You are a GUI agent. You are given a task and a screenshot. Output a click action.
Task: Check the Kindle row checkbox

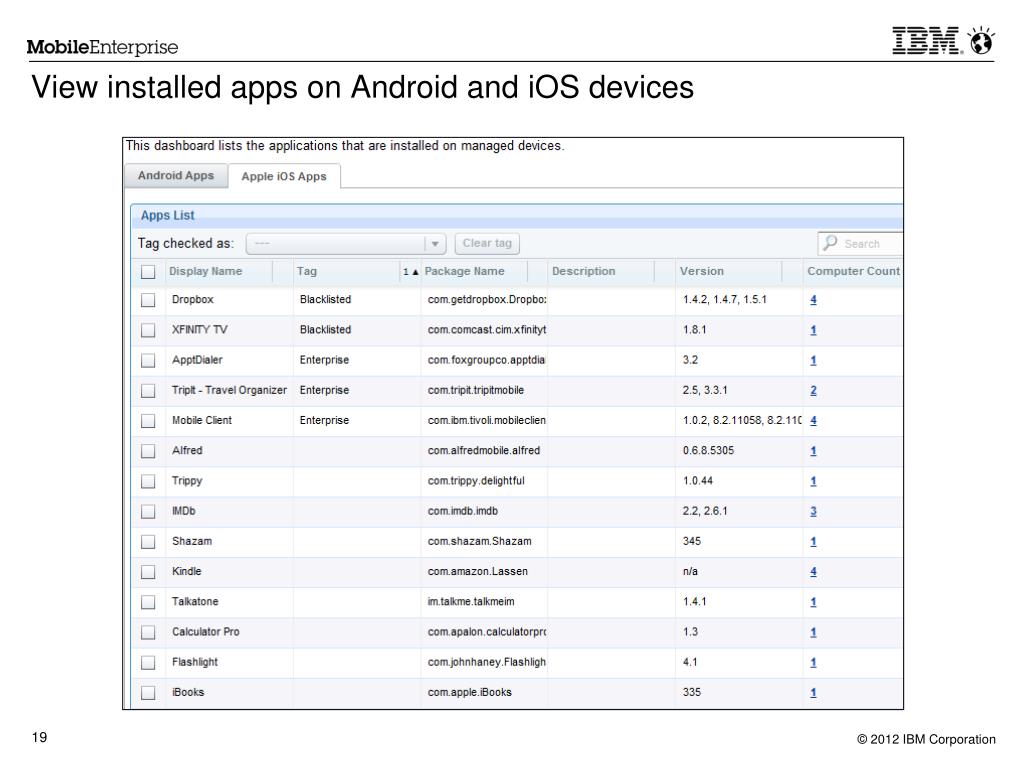148,572
